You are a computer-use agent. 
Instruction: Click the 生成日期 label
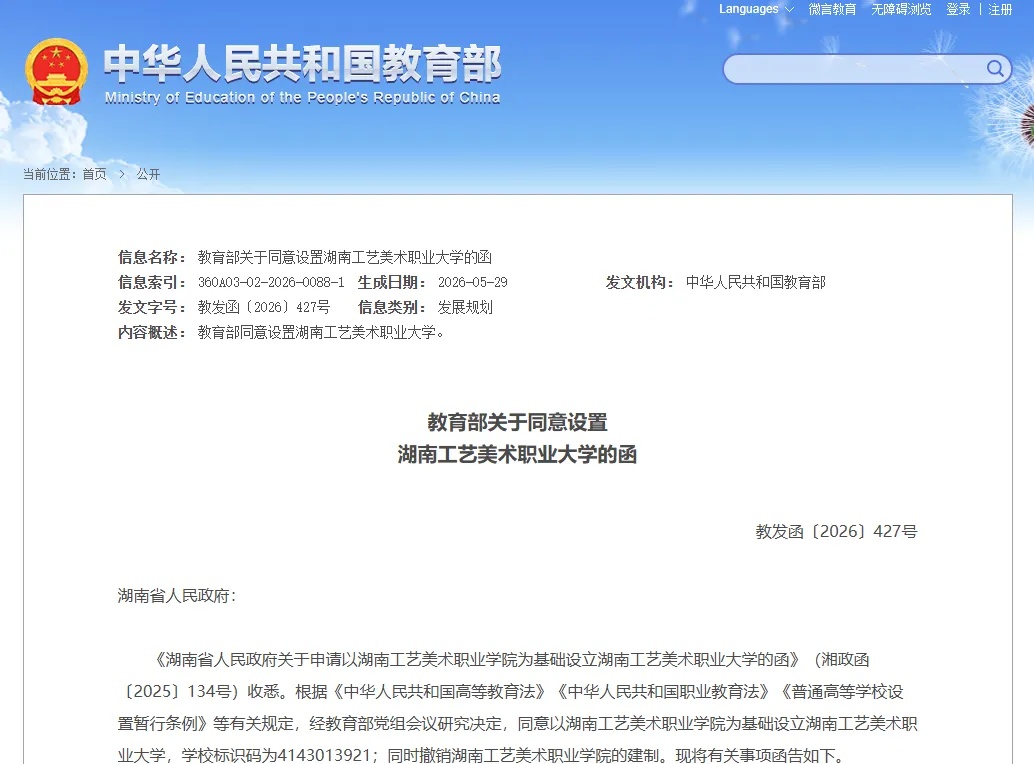click(392, 282)
